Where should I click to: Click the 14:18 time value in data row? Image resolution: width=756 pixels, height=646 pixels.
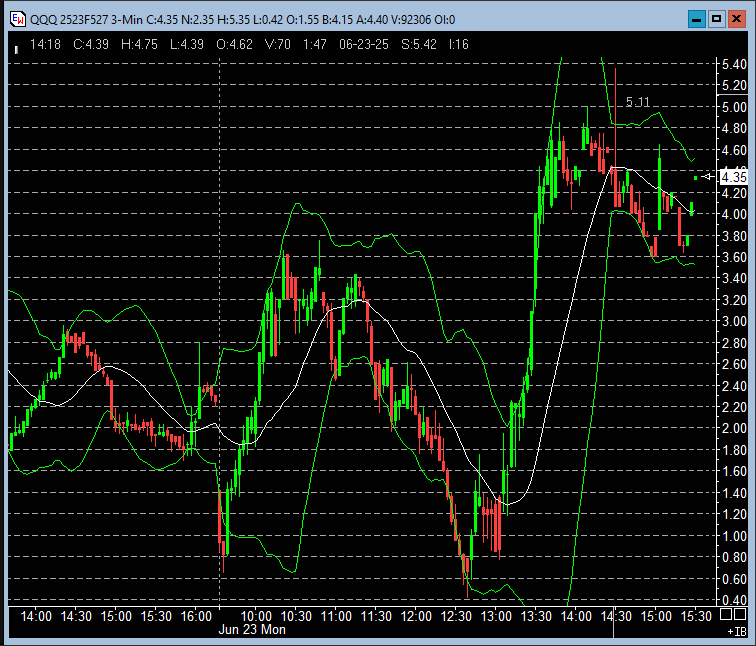(x=45, y=44)
